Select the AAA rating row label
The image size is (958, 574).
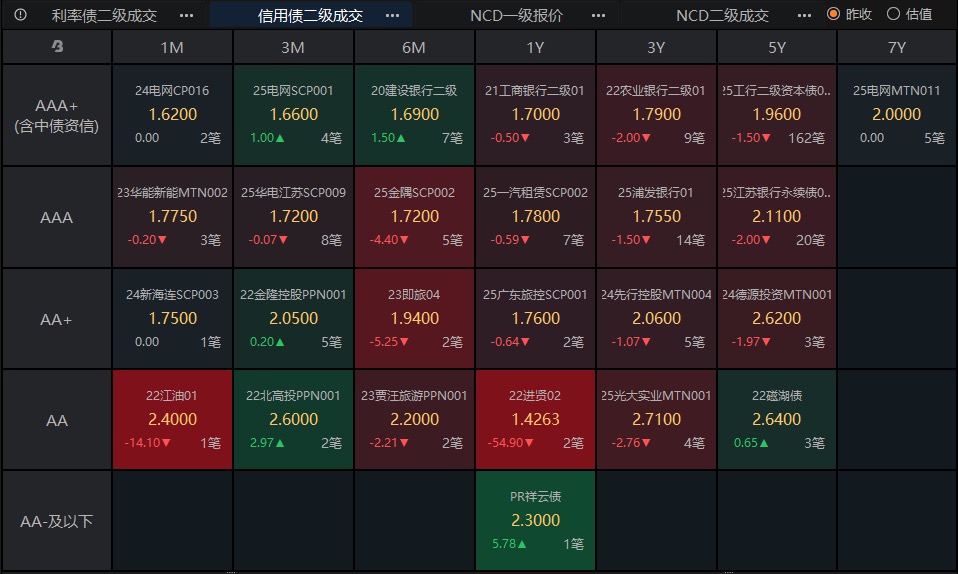tap(57, 217)
